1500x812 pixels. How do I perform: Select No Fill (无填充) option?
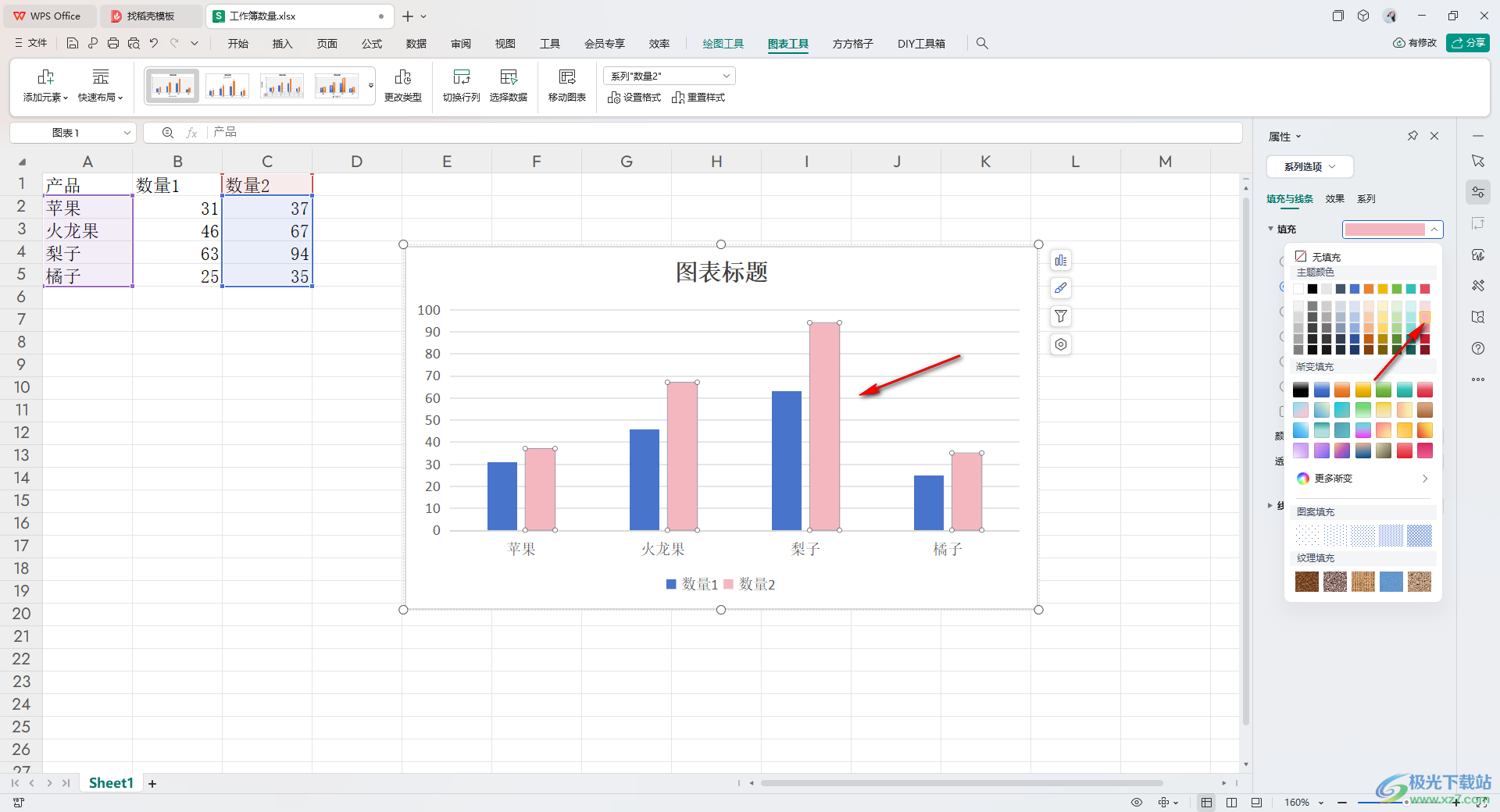(x=1319, y=257)
